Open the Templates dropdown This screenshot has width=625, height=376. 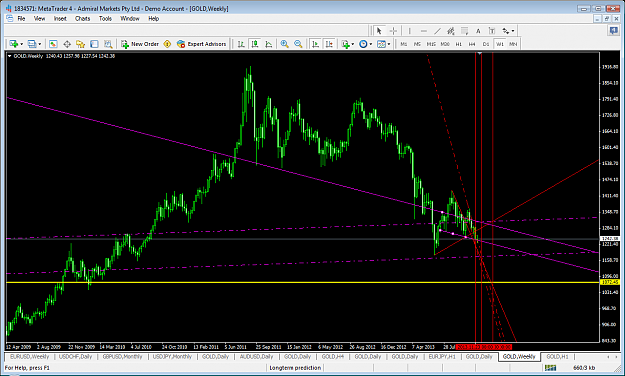383,44
